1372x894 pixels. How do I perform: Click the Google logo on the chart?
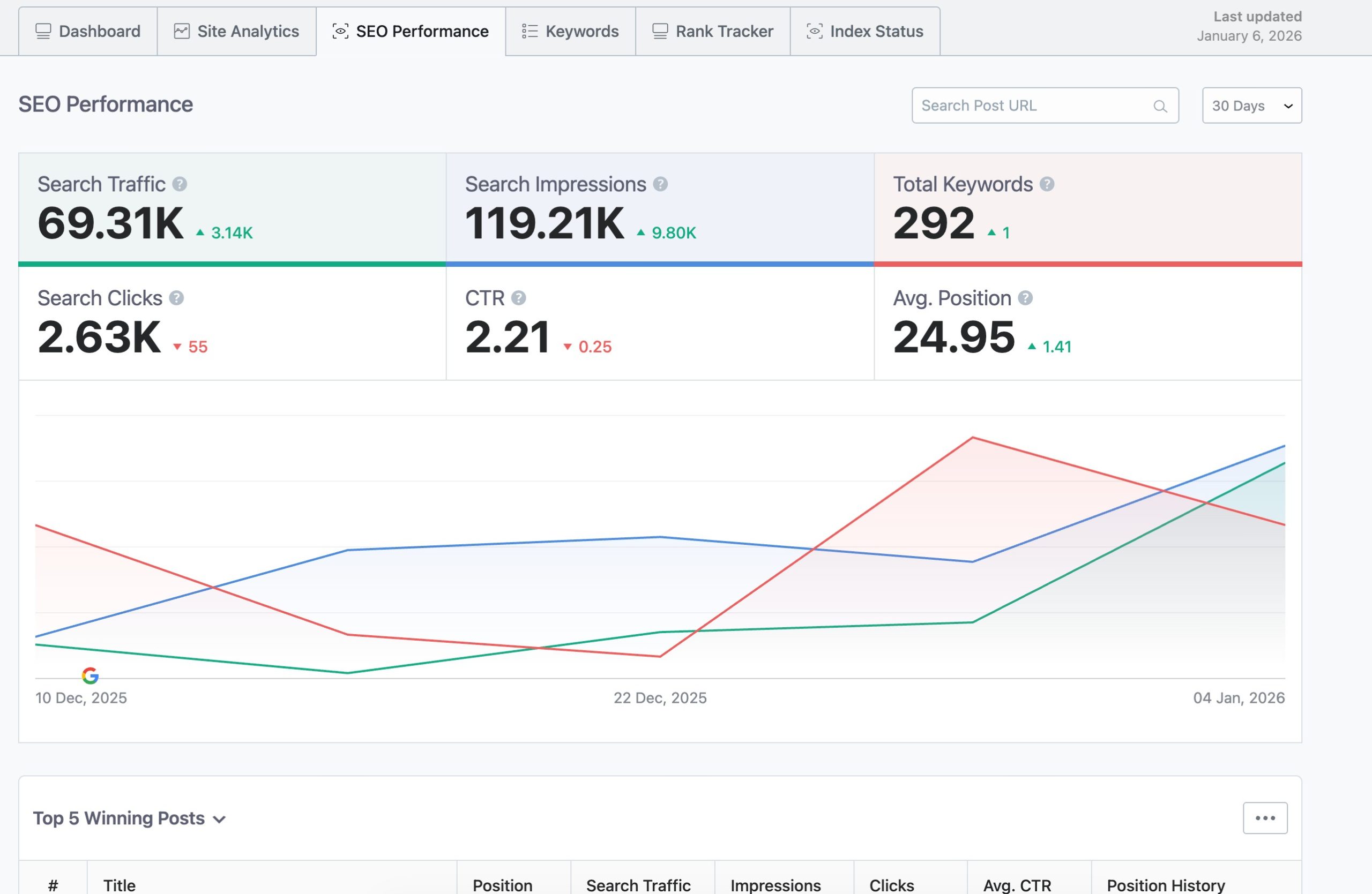pos(91,675)
